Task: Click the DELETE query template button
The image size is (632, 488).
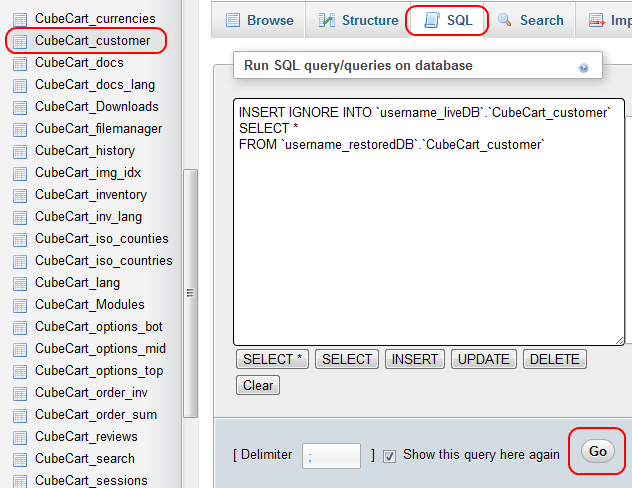Action: [555, 359]
